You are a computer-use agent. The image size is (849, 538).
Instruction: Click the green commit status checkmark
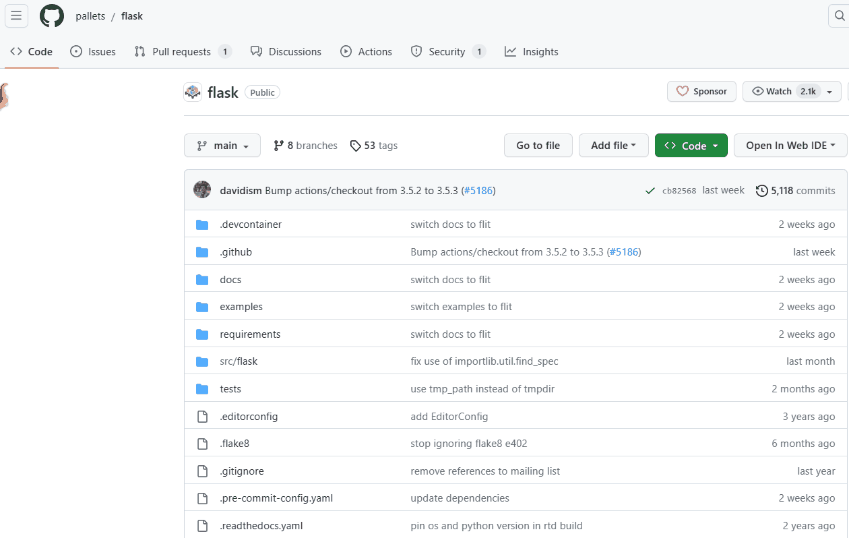pyautogui.click(x=650, y=191)
